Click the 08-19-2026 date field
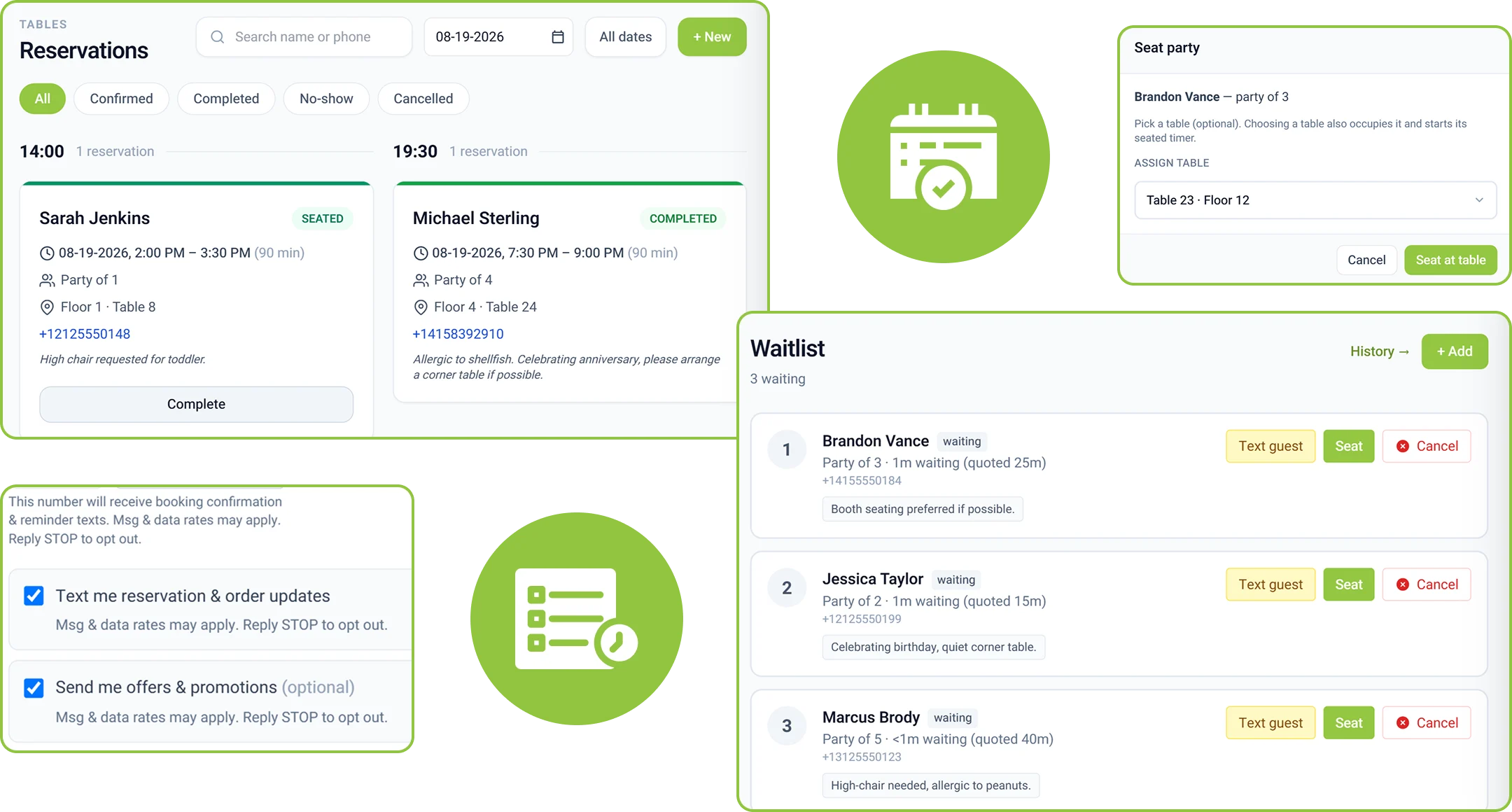The width and height of the screenshot is (1512, 812). [x=498, y=37]
